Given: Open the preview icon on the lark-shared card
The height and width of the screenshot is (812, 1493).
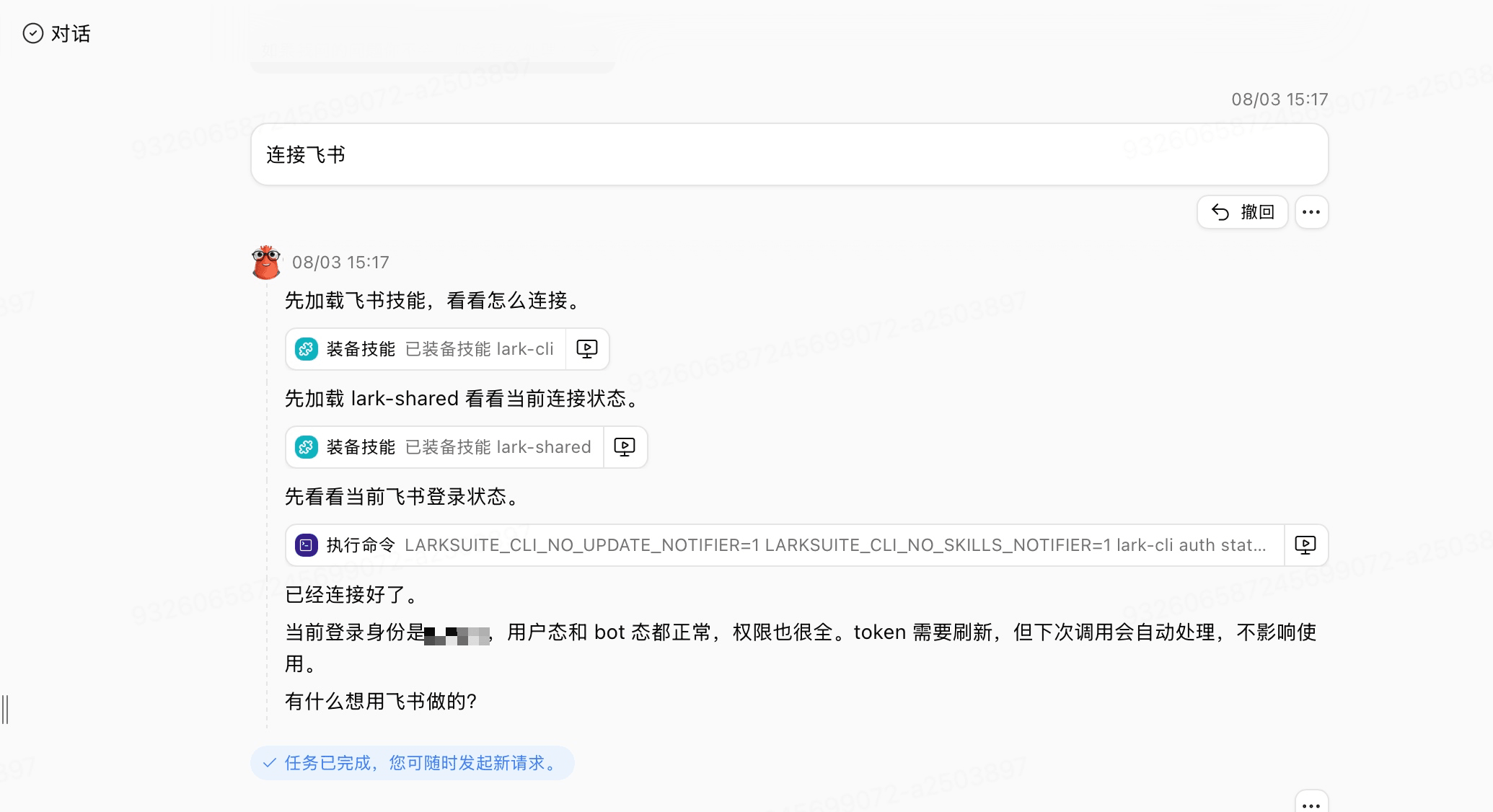Looking at the screenshot, I should 625,447.
